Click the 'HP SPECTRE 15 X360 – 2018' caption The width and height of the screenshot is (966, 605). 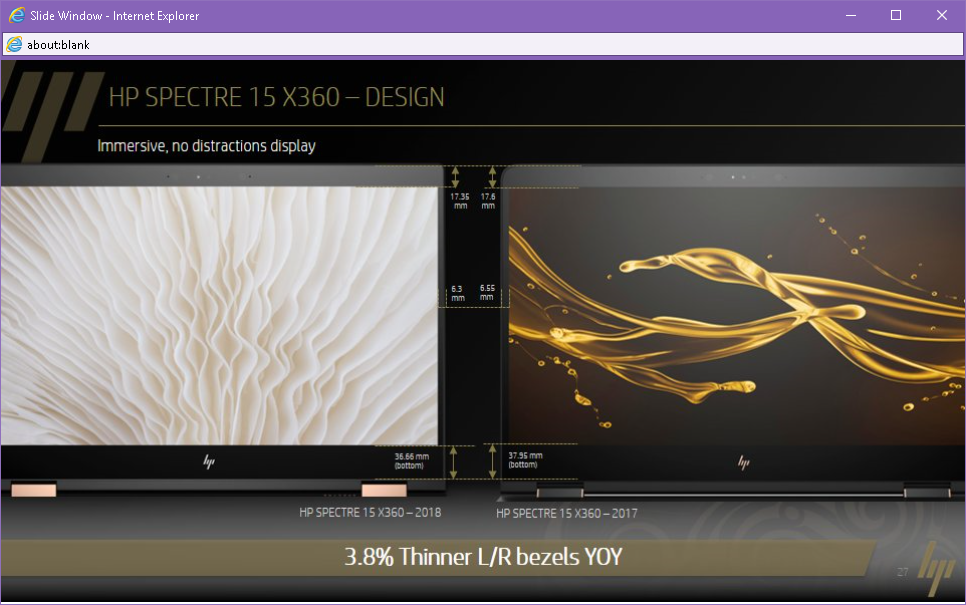[x=370, y=513]
